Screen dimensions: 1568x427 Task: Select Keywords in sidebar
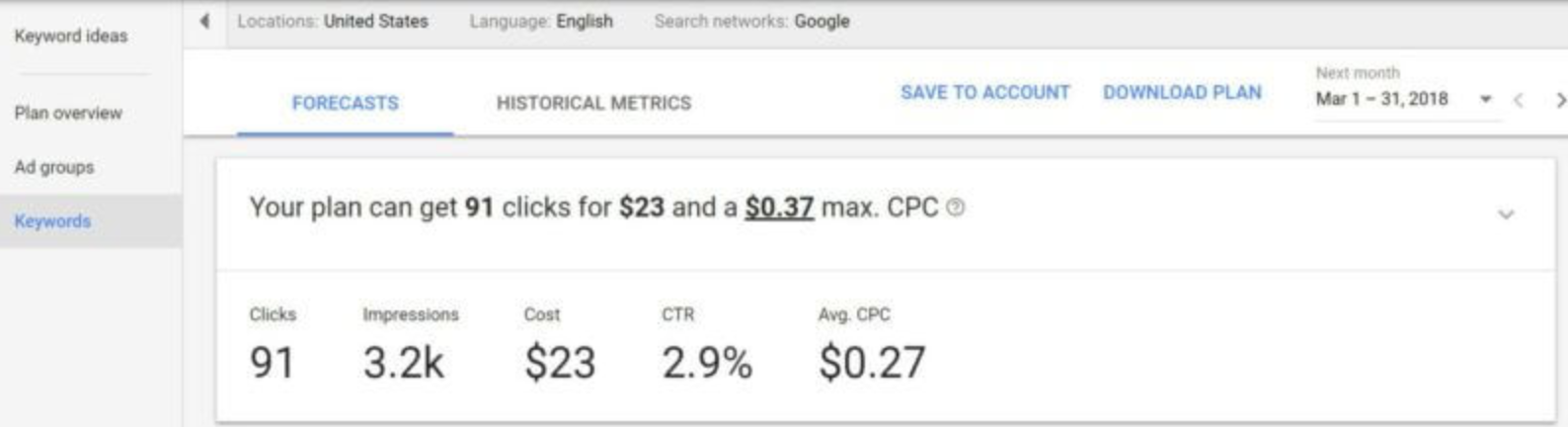pyautogui.click(x=91, y=220)
